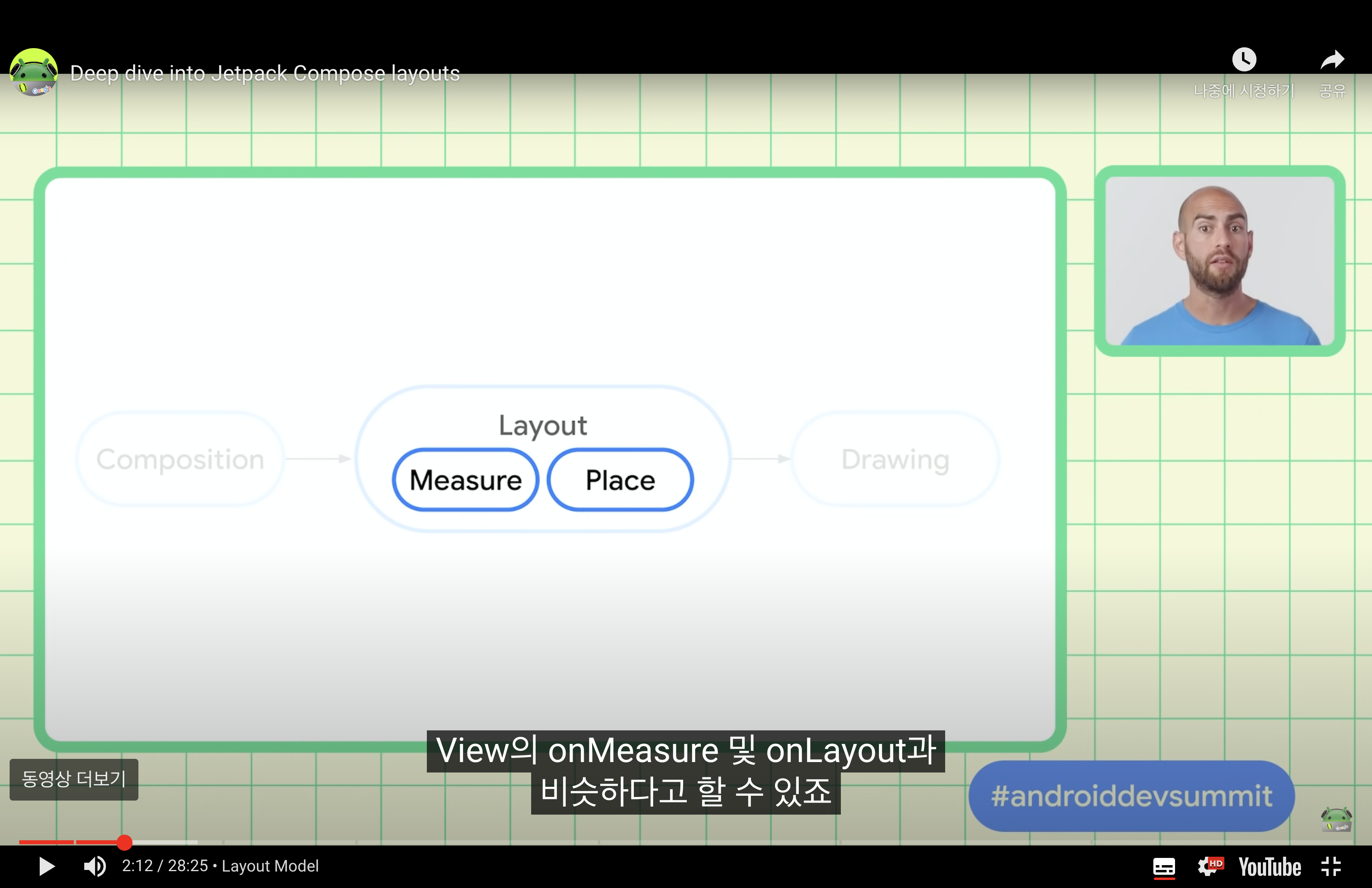This screenshot has width=1372, height=888.
Task: Click the play button
Action: coord(46,866)
